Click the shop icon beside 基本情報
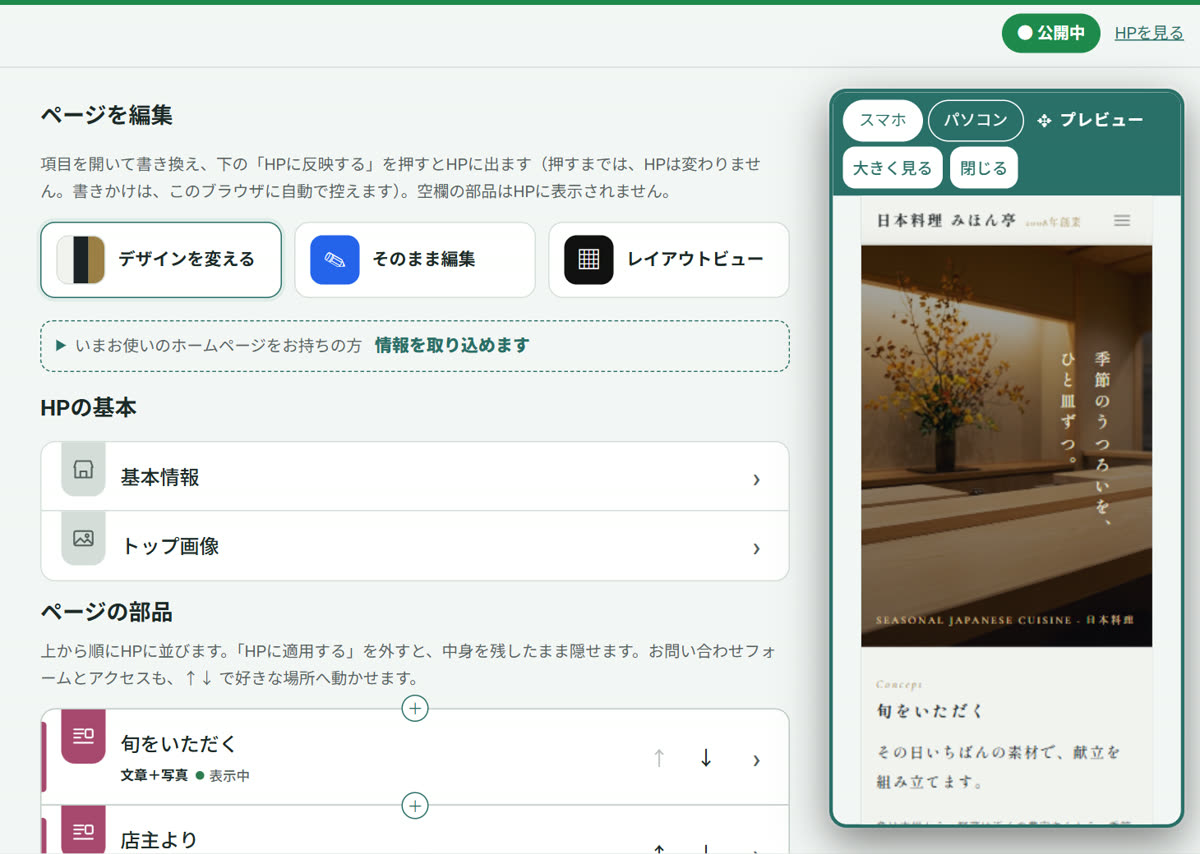Image resolution: width=1200 pixels, height=854 pixels. pos(83,470)
